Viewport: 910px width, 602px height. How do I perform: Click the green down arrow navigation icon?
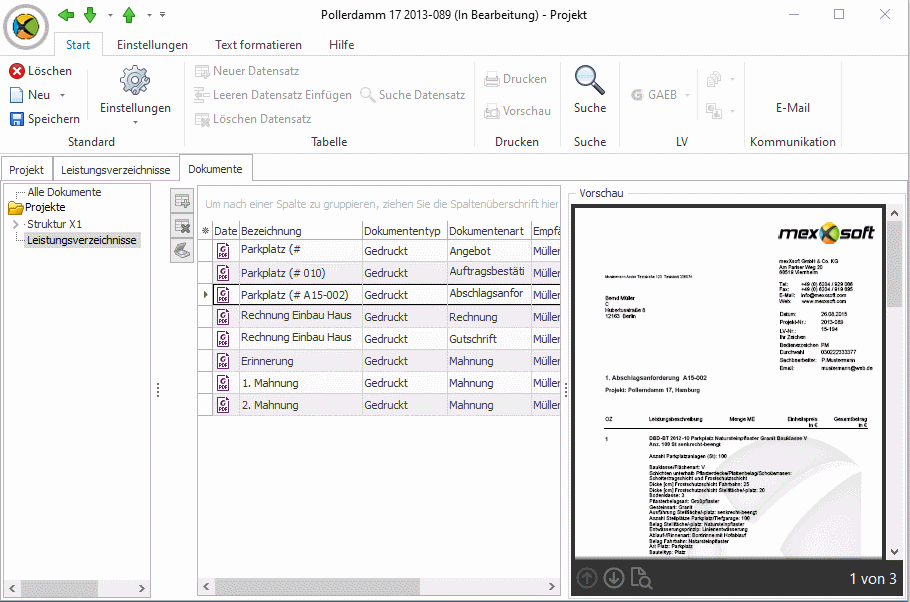pos(90,15)
